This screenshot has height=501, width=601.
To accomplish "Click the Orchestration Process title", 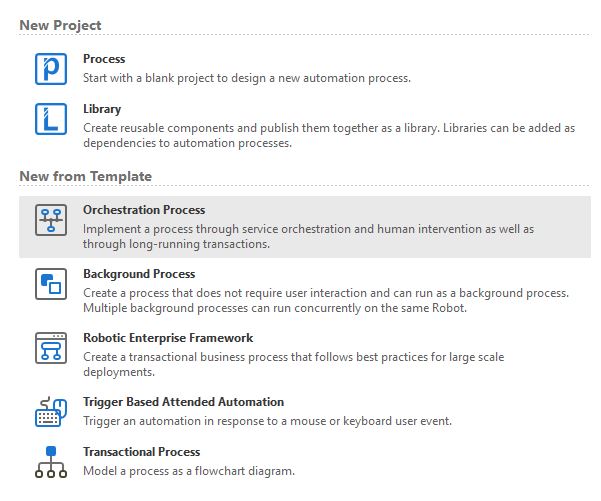I will (x=144, y=210).
